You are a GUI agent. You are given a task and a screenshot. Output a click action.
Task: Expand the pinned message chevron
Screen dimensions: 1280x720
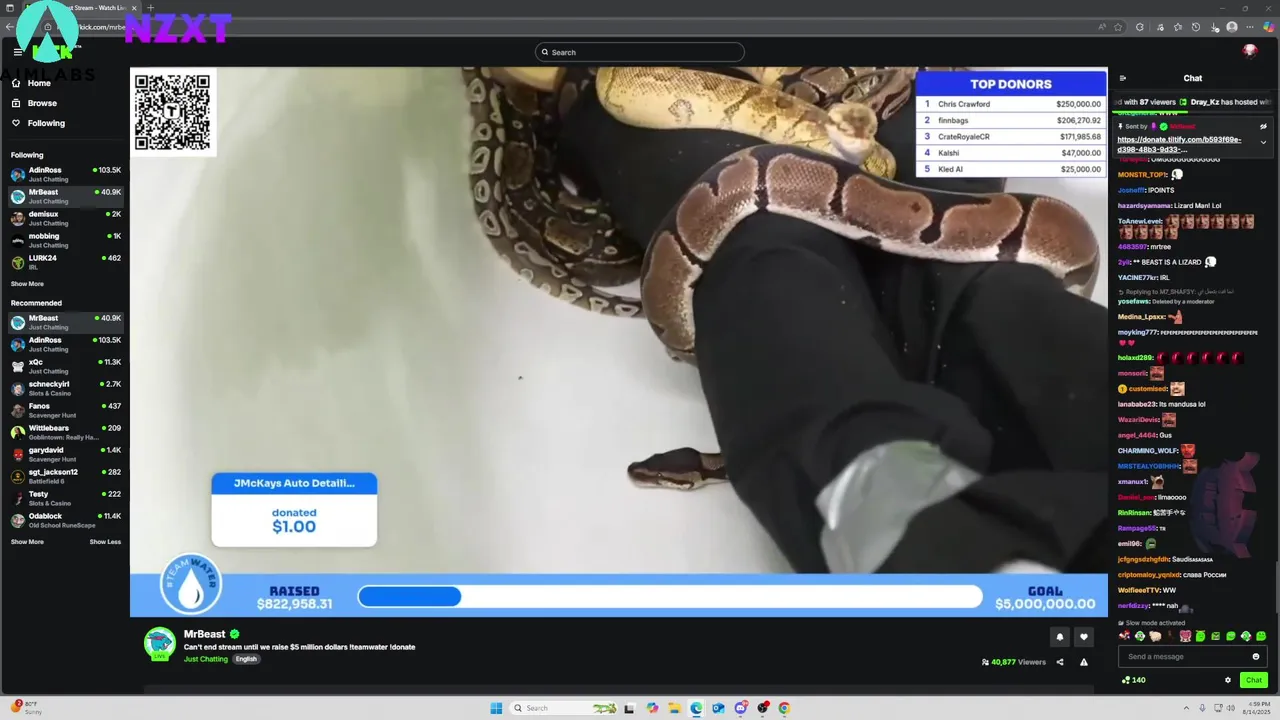tap(1263, 142)
